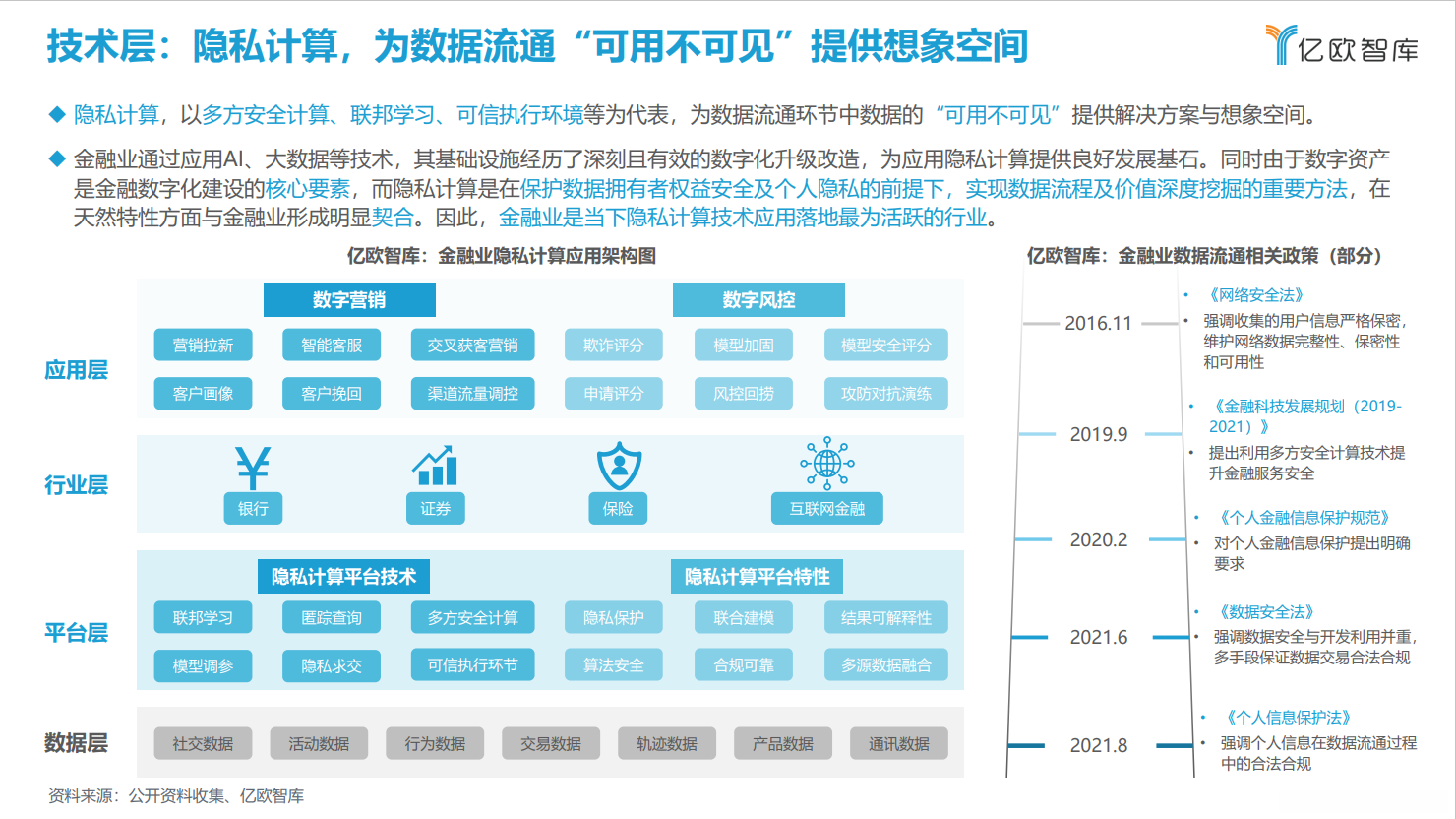Click the 2016.11 timeline date

pos(1098,323)
